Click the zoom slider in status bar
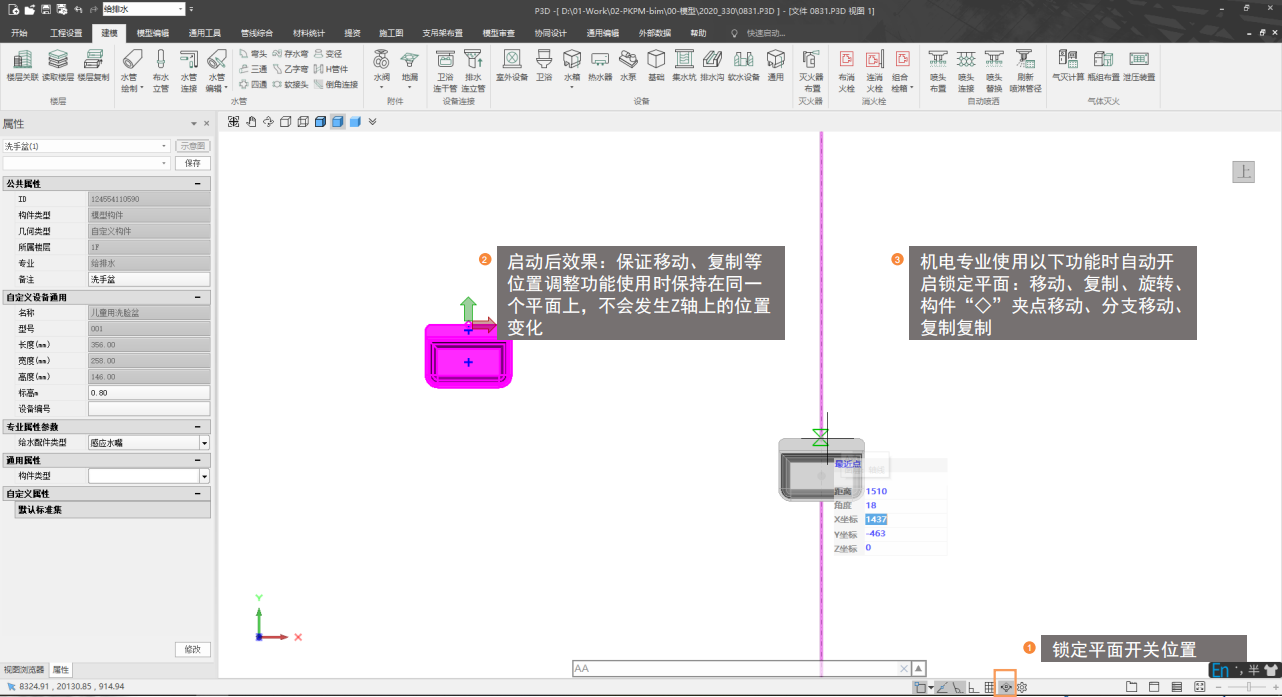Image resolution: width=1282 pixels, height=697 pixels. [1248, 687]
